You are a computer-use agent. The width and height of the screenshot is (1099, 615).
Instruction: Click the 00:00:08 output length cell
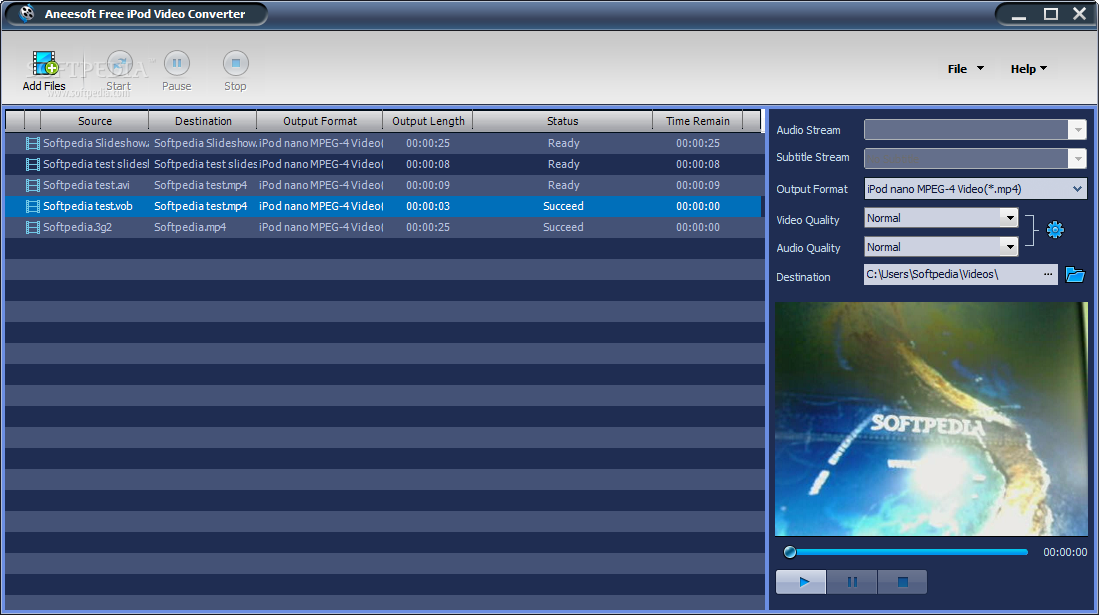point(428,164)
